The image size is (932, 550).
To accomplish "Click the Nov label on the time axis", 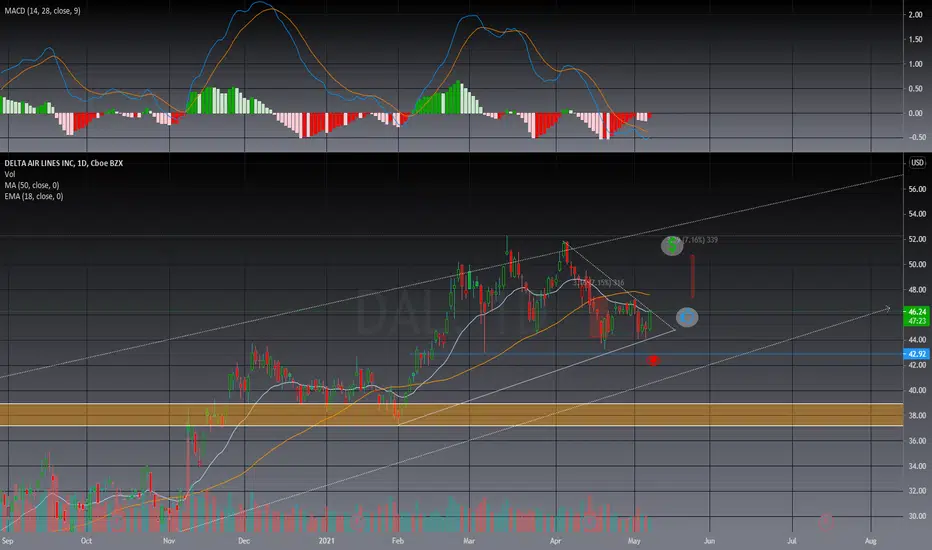I will click(x=169, y=541).
